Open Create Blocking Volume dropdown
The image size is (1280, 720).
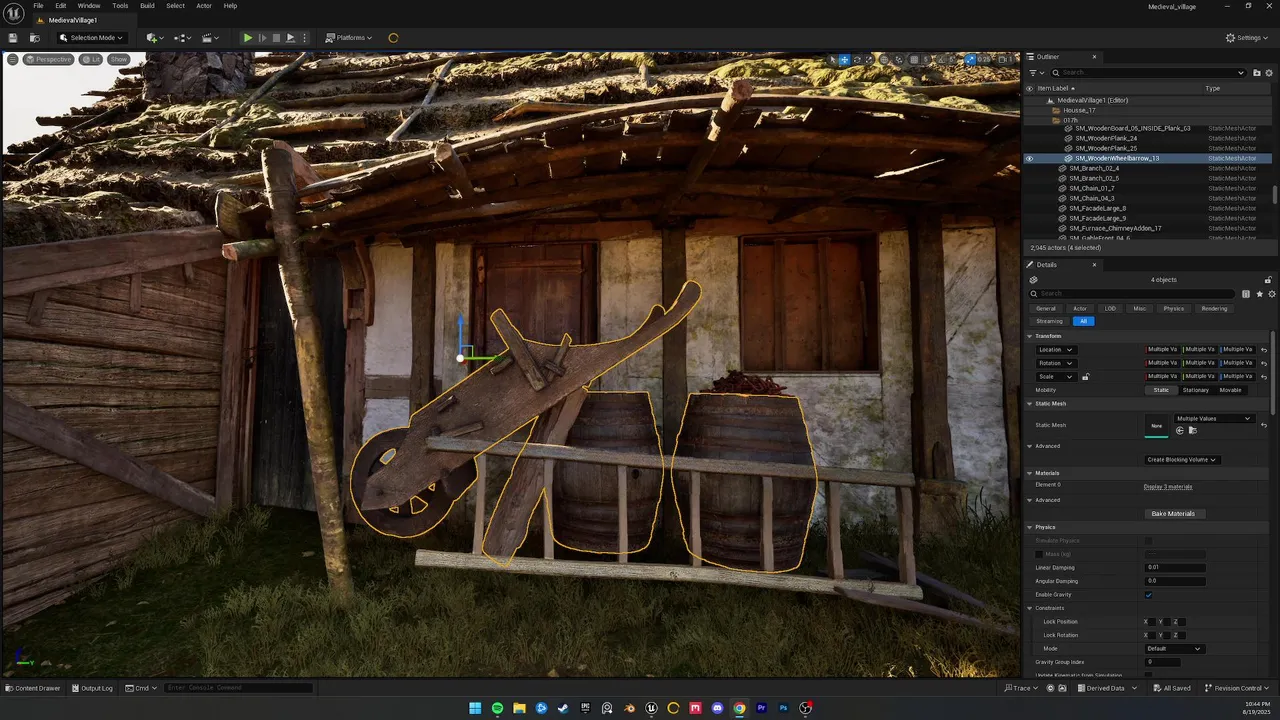(1182, 460)
